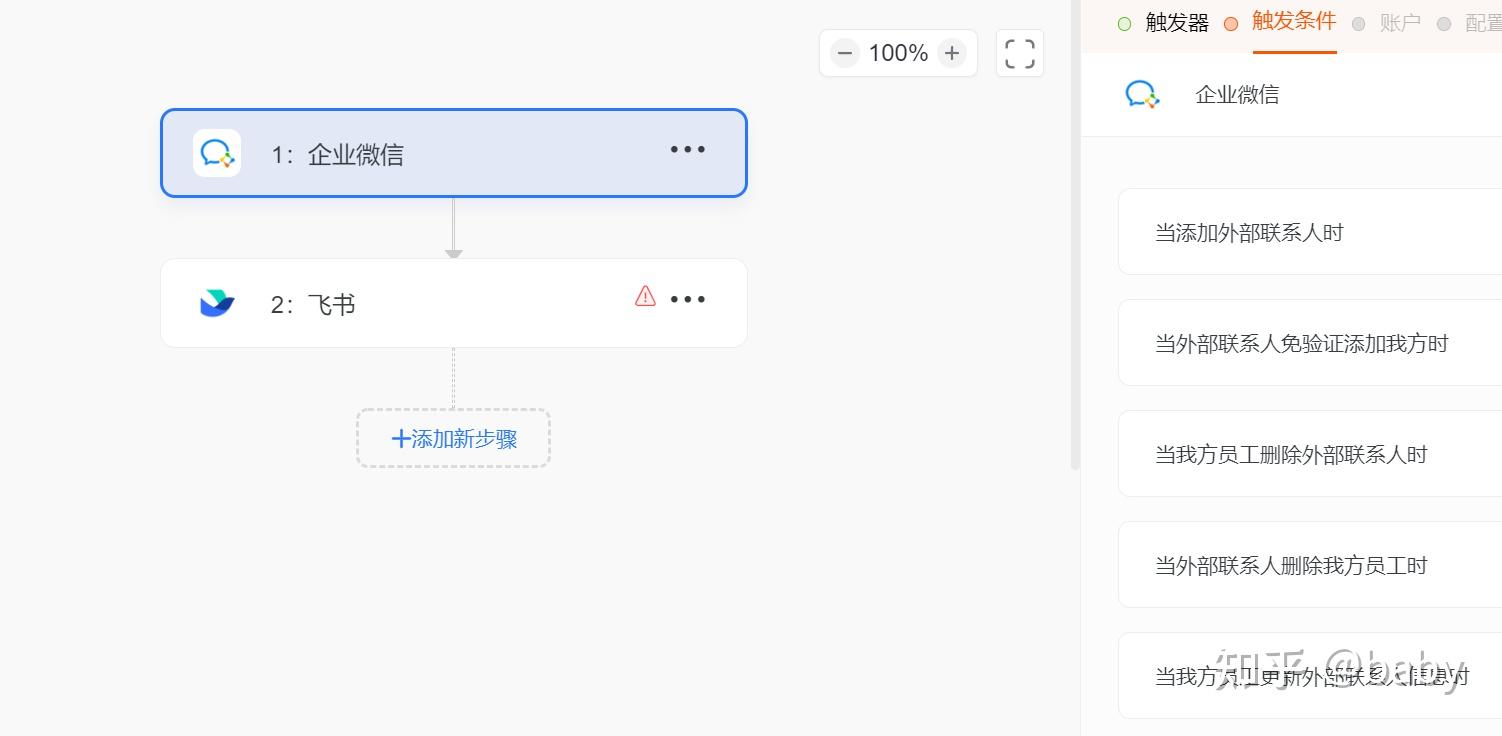This screenshot has height=736, width=1502.
Task: Click the 企业微信 icon in step 1
Action: tap(217, 153)
